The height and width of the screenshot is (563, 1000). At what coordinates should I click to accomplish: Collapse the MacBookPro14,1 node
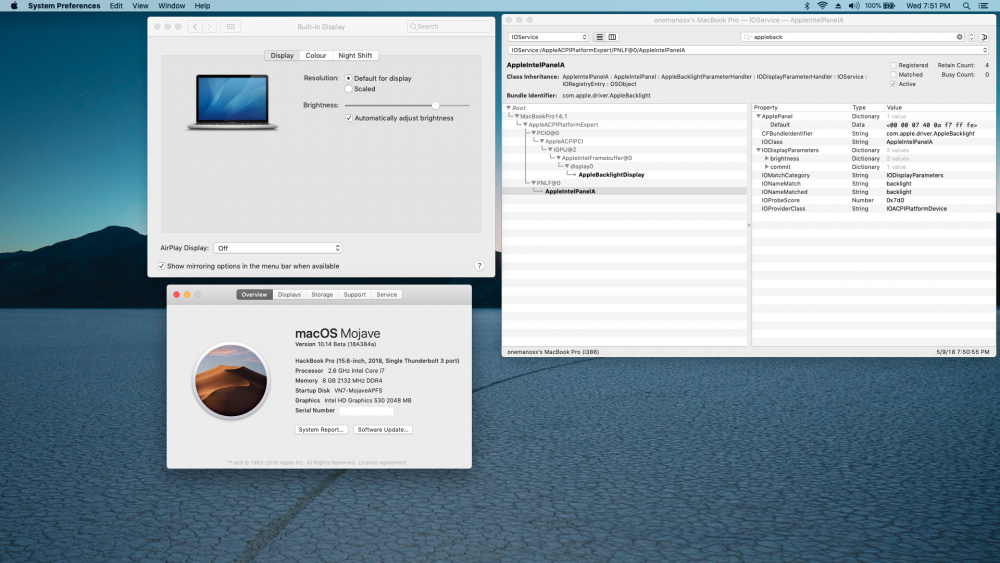click(517, 116)
